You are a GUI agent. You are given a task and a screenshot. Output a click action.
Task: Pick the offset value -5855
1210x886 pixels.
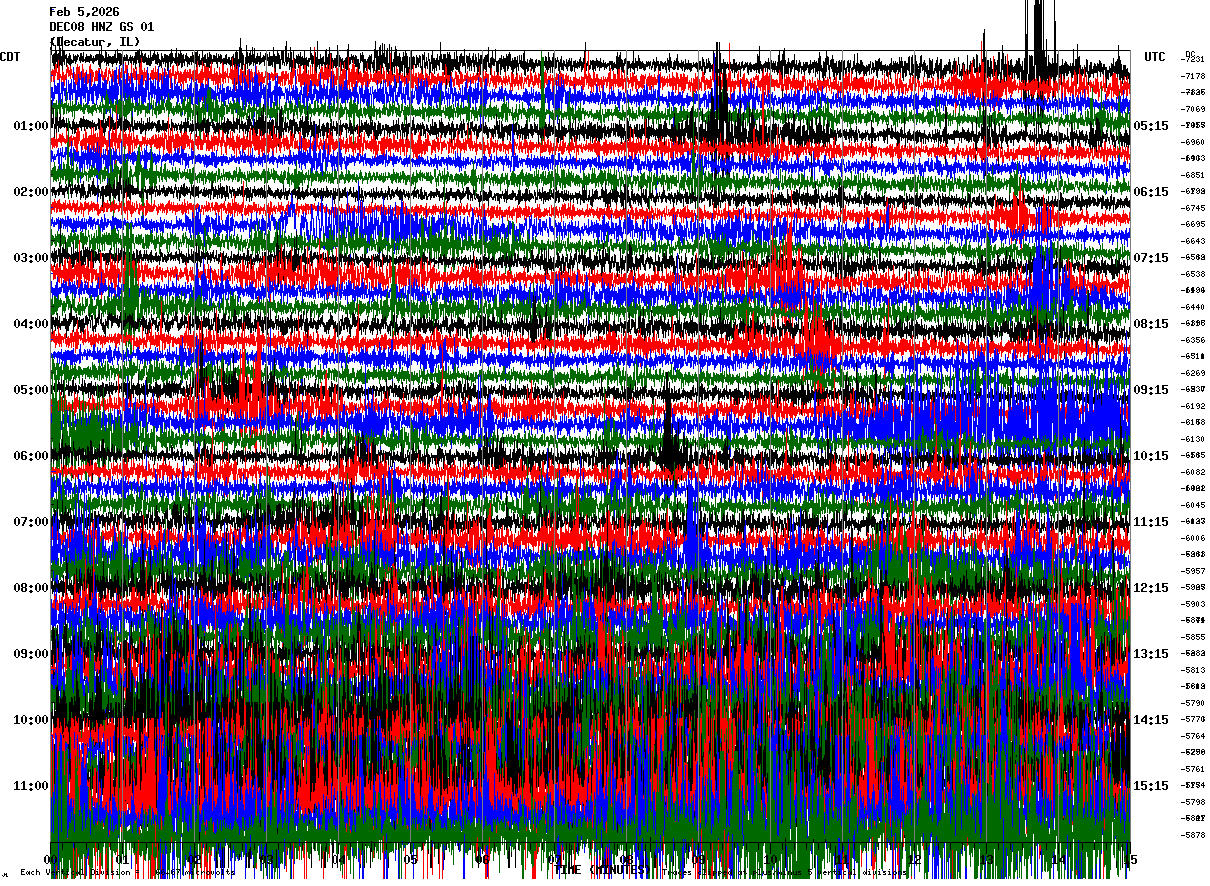coord(1194,637)
